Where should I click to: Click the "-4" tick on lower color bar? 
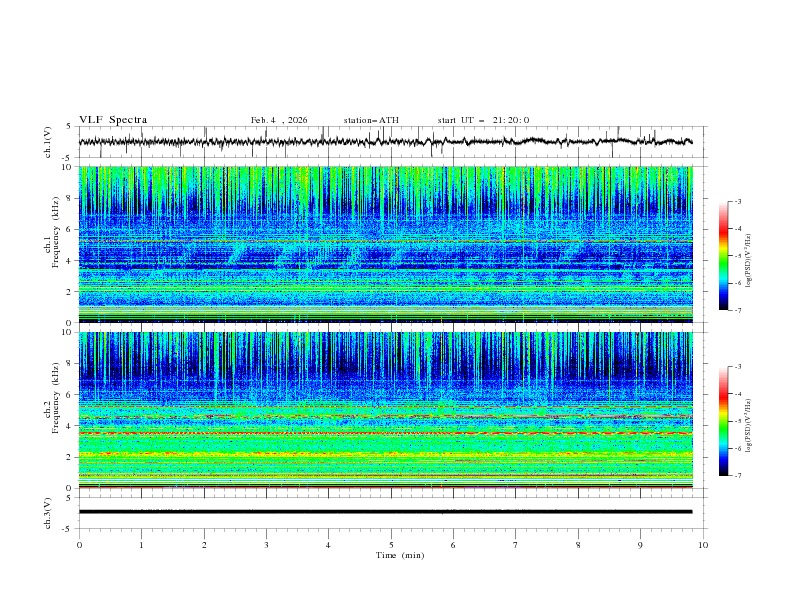tap(737, 394)
